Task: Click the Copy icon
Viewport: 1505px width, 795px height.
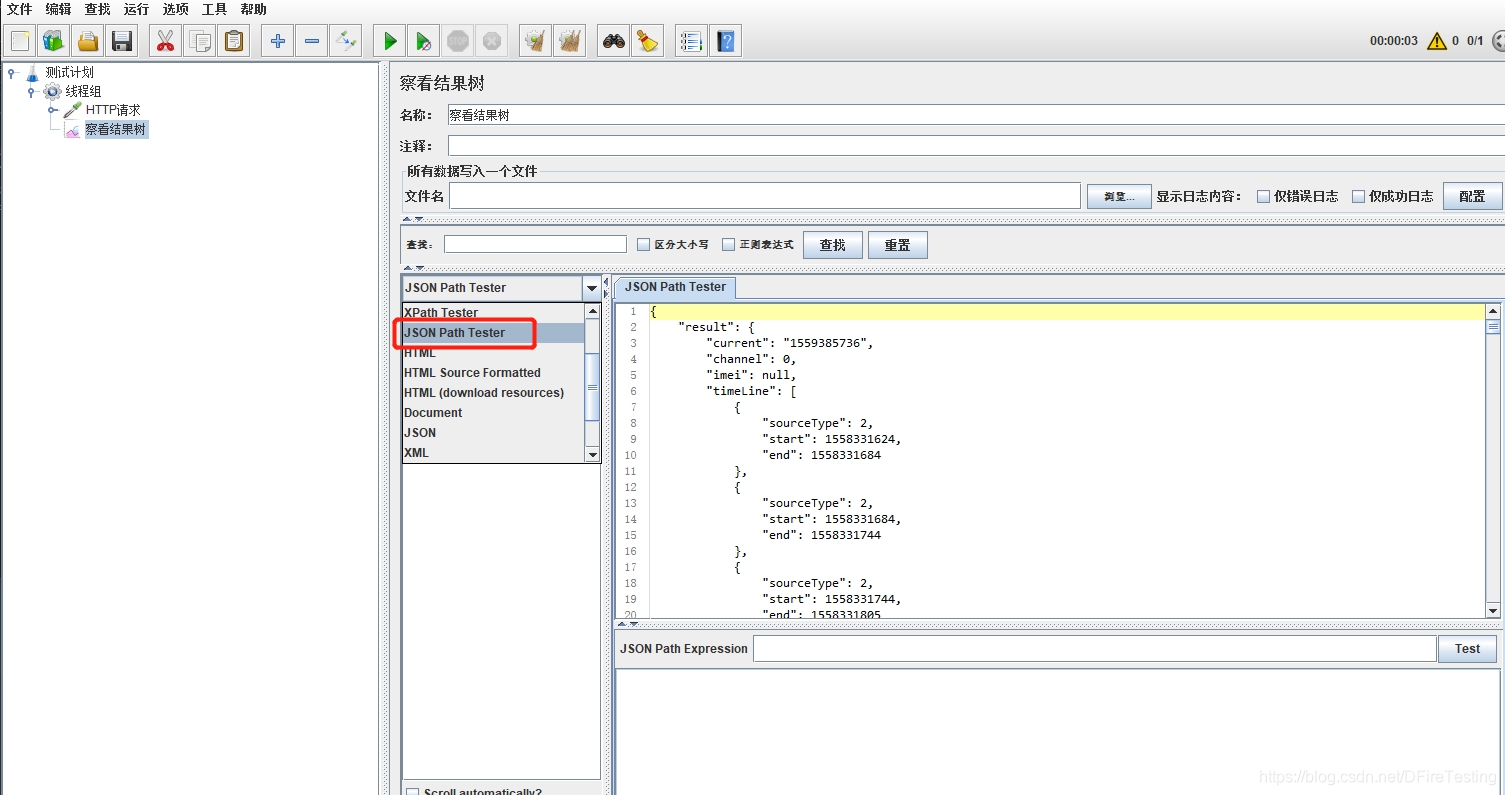Action: pyautogui.click(x=200, y=41)
